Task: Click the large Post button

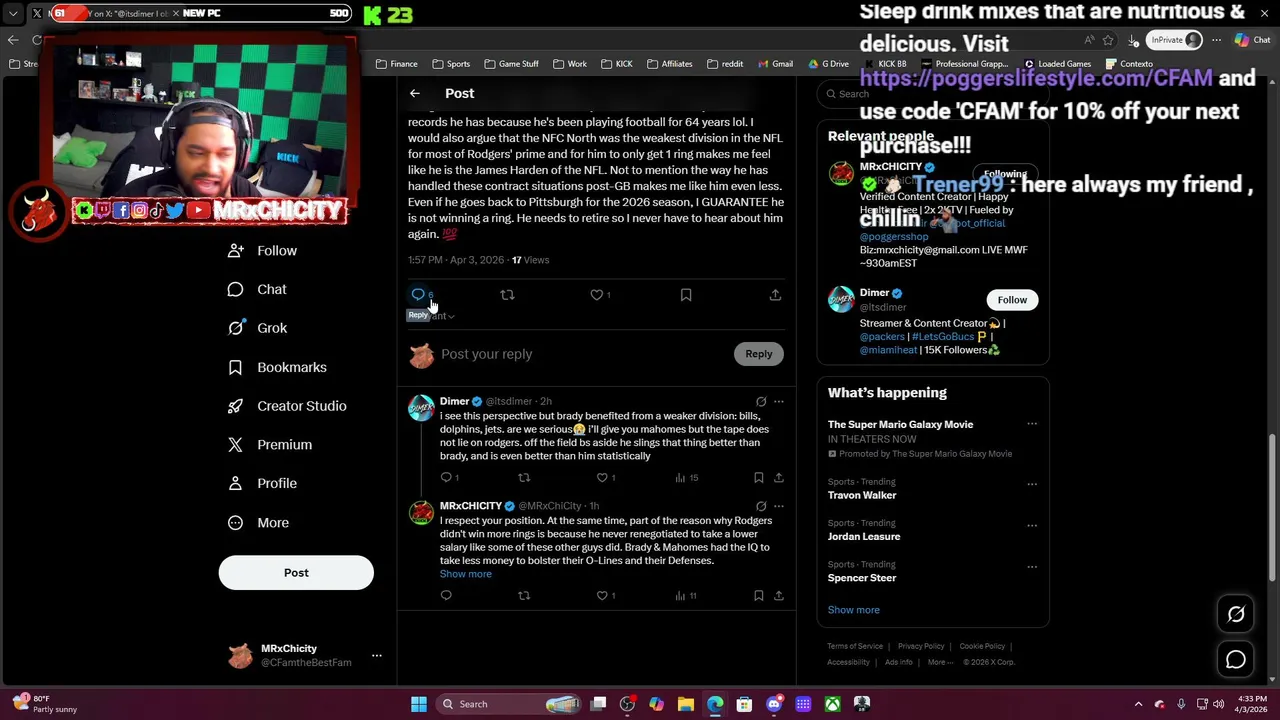Action: pyautogui.click(x=296, y=573)
